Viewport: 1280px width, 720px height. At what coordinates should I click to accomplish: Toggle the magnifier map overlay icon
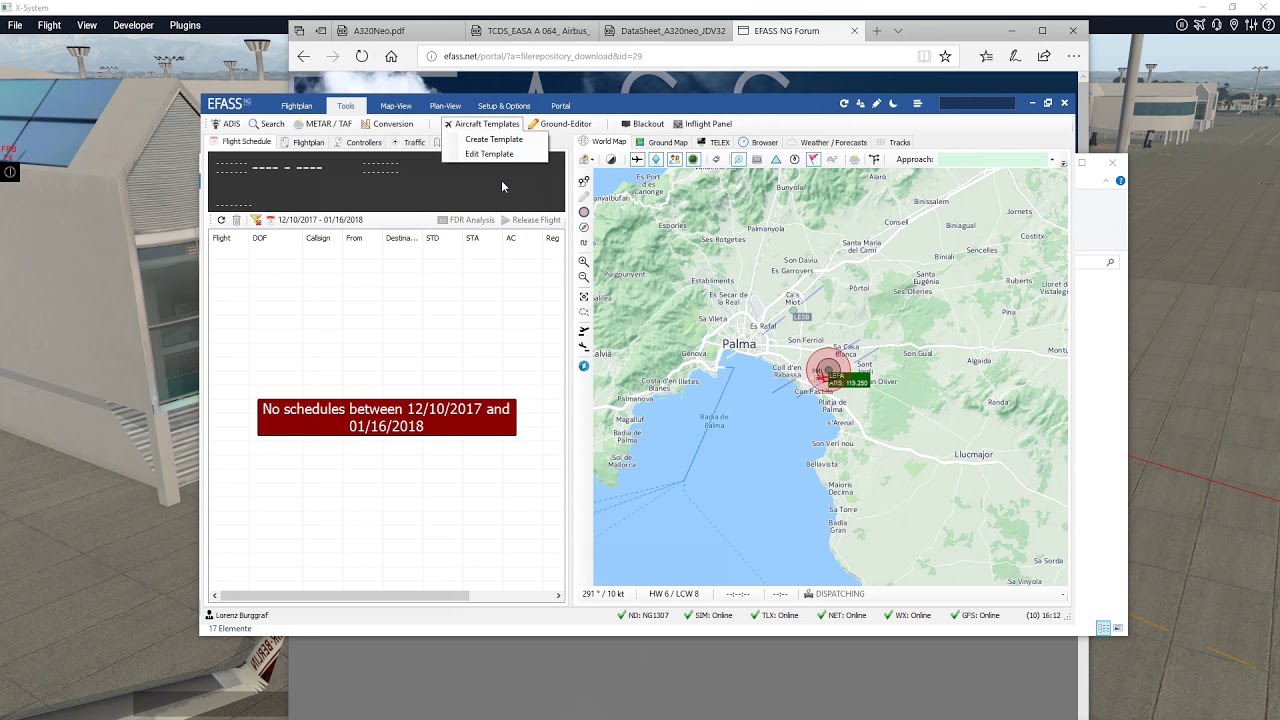point(739,160)
